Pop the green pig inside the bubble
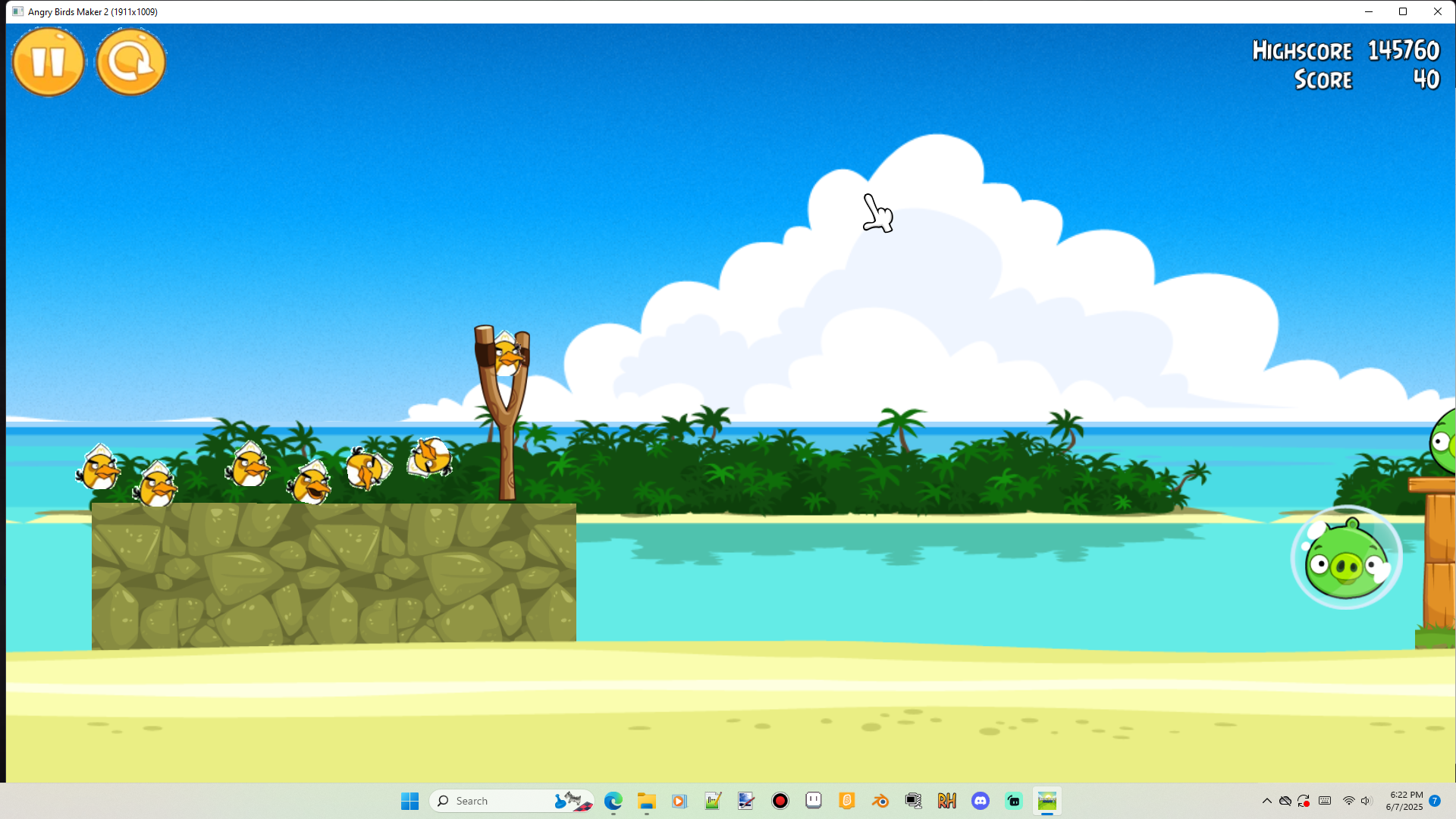 point(1346,558)
